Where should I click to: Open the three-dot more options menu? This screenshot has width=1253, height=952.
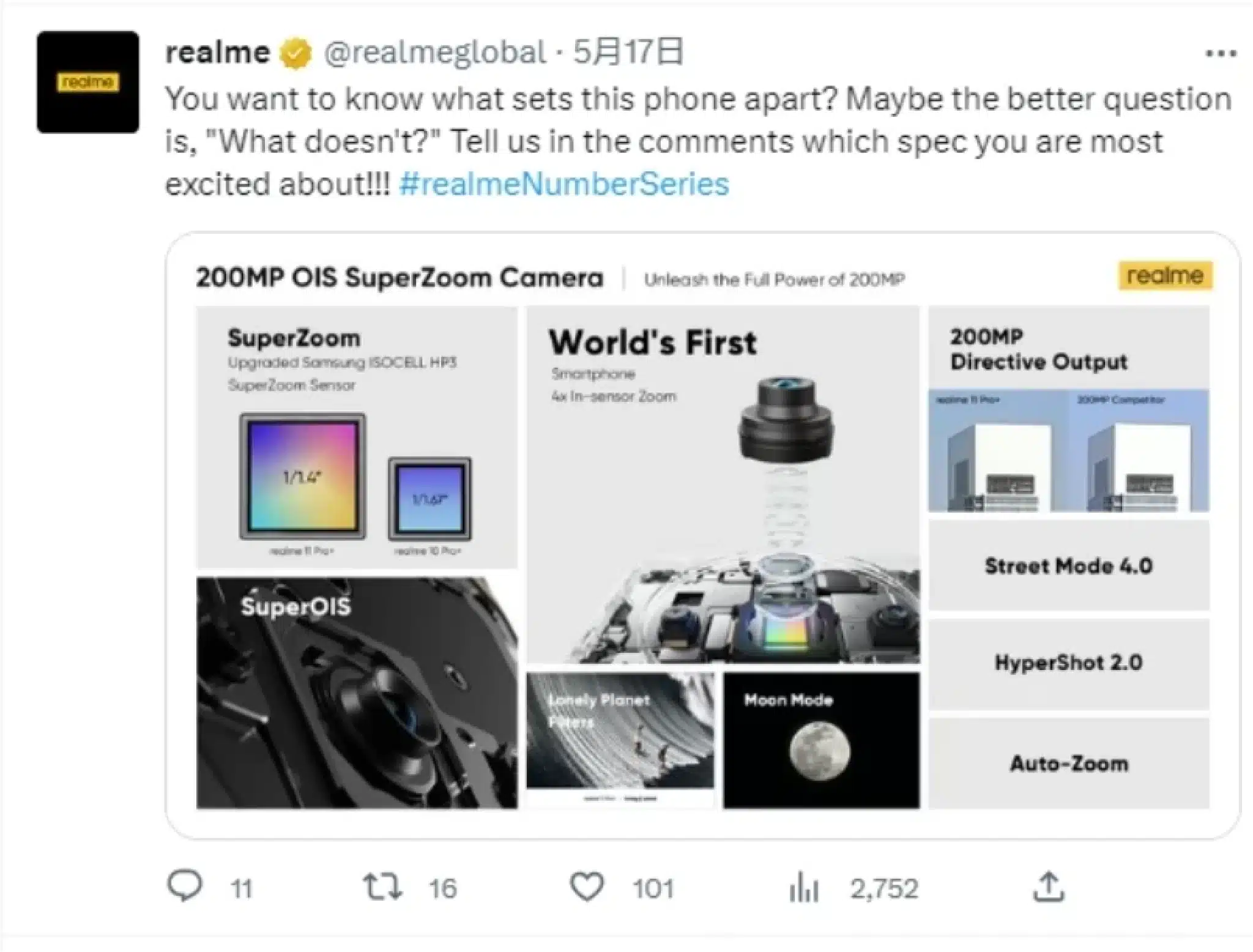(x=1221, y=54)
